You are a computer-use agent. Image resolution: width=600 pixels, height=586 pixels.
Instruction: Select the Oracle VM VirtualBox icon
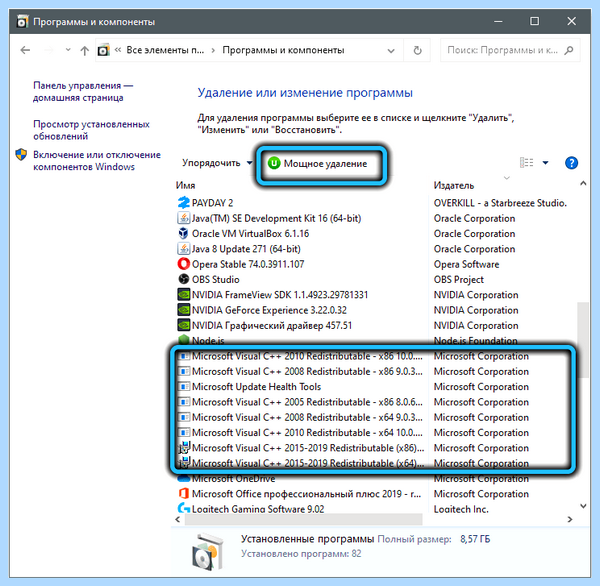pyautogui.click(x=184, y=233)
